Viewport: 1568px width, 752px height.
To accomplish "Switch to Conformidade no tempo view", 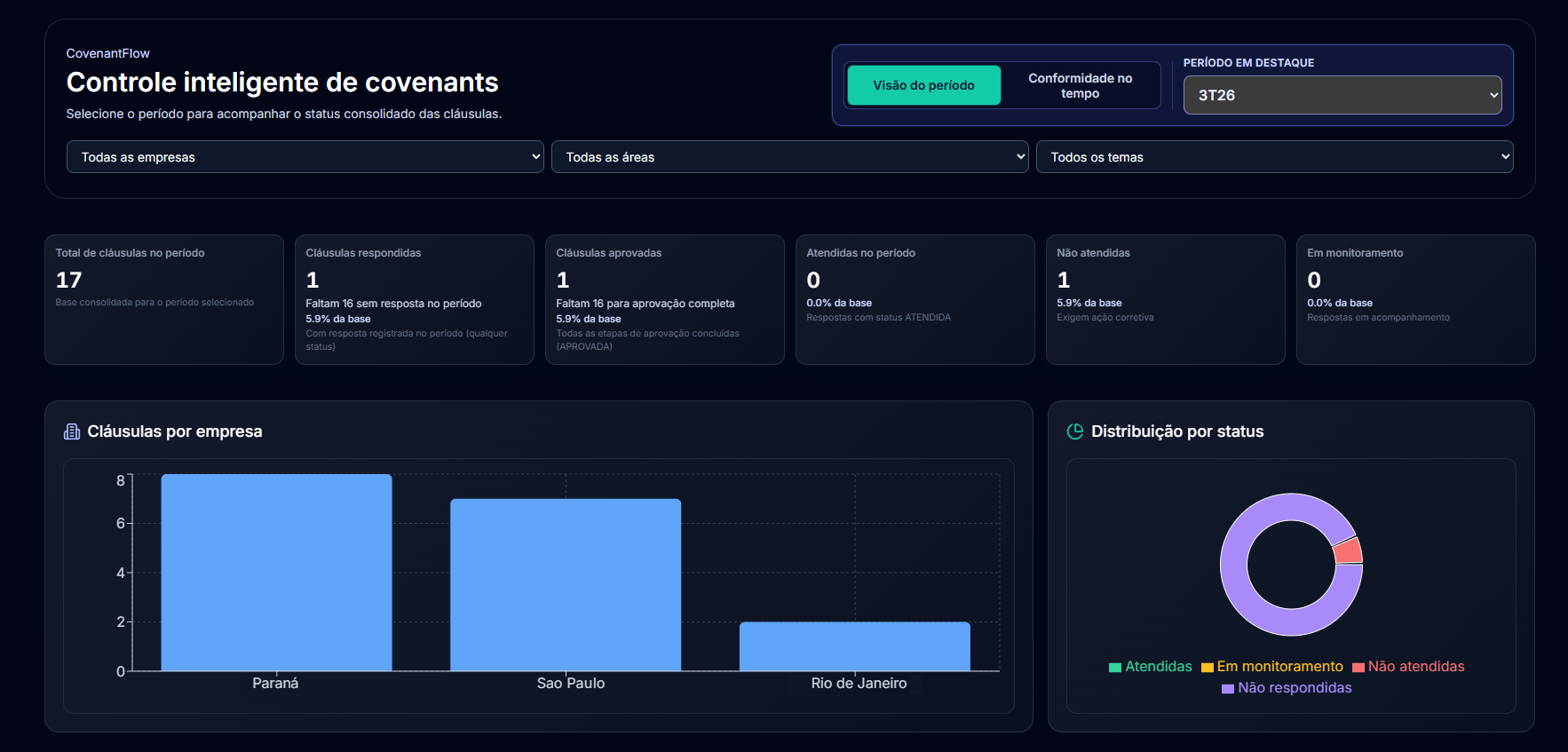I will 1080,85.
